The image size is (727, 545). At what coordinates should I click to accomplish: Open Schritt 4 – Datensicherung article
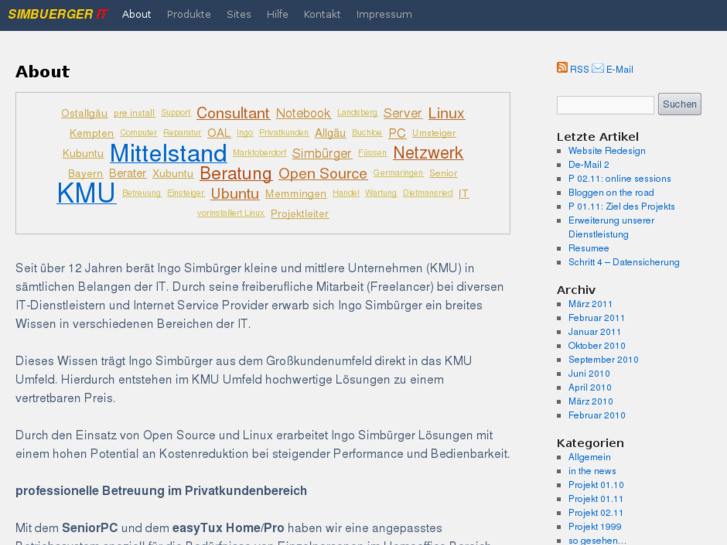pos(624,262)
